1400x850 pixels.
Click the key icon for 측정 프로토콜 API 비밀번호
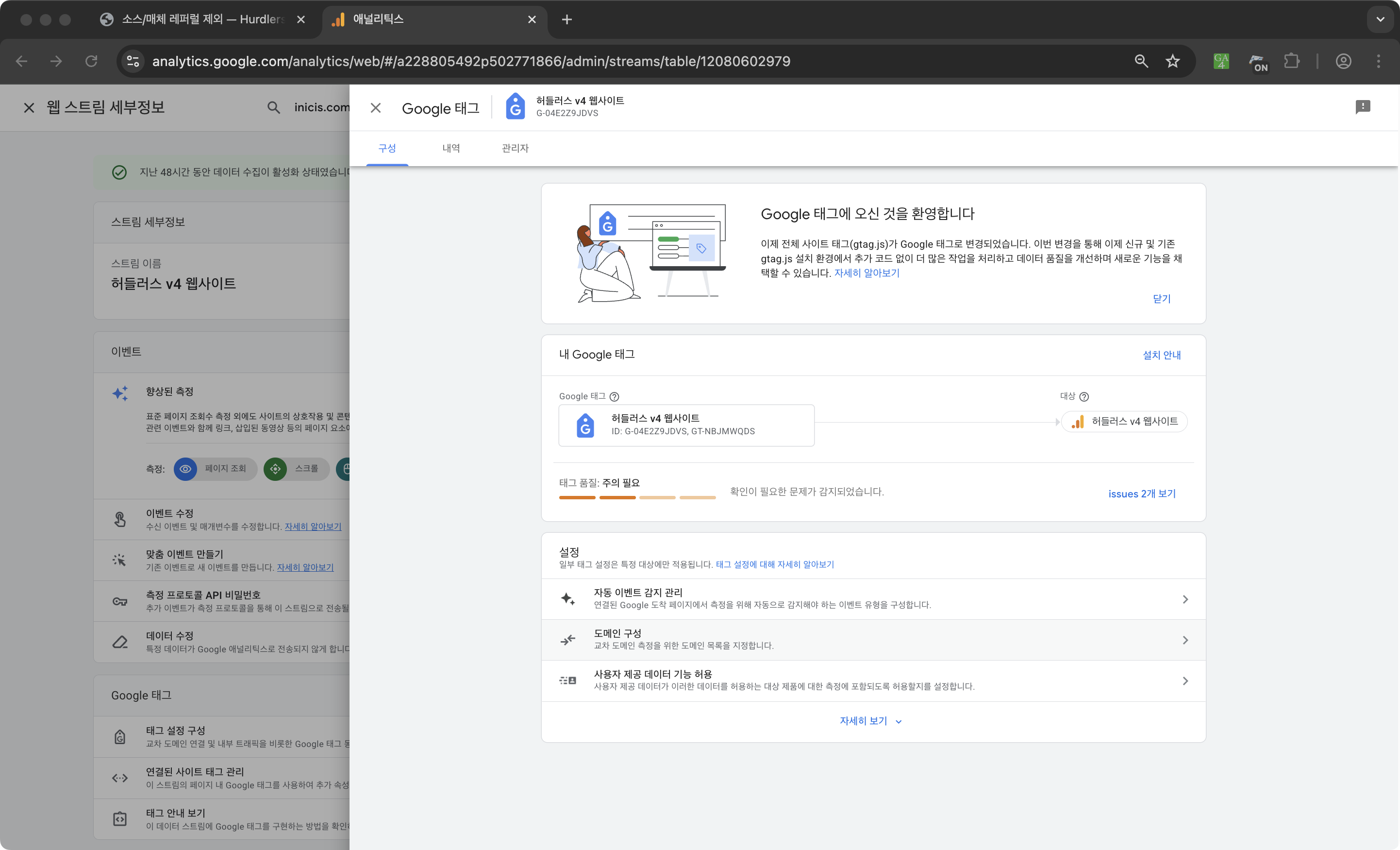click(x=120, y=601)
